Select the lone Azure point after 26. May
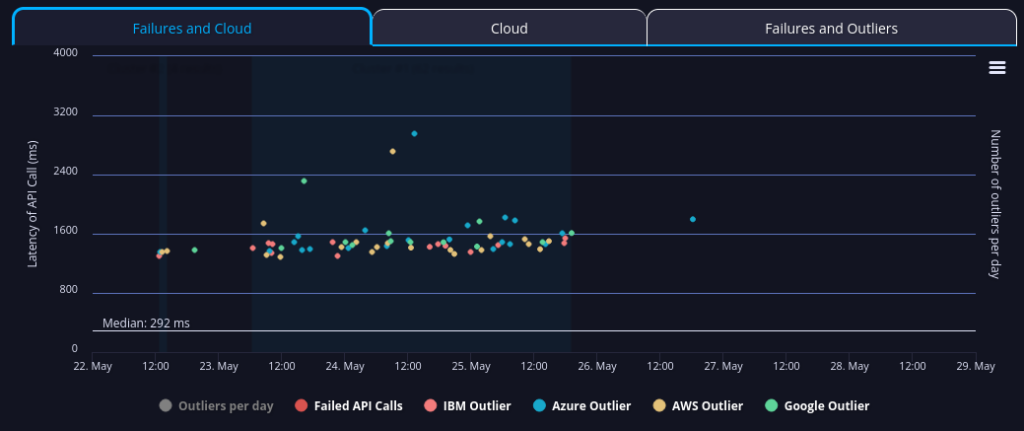Viewport: 1024px width, 431px height. pos(693,219)
